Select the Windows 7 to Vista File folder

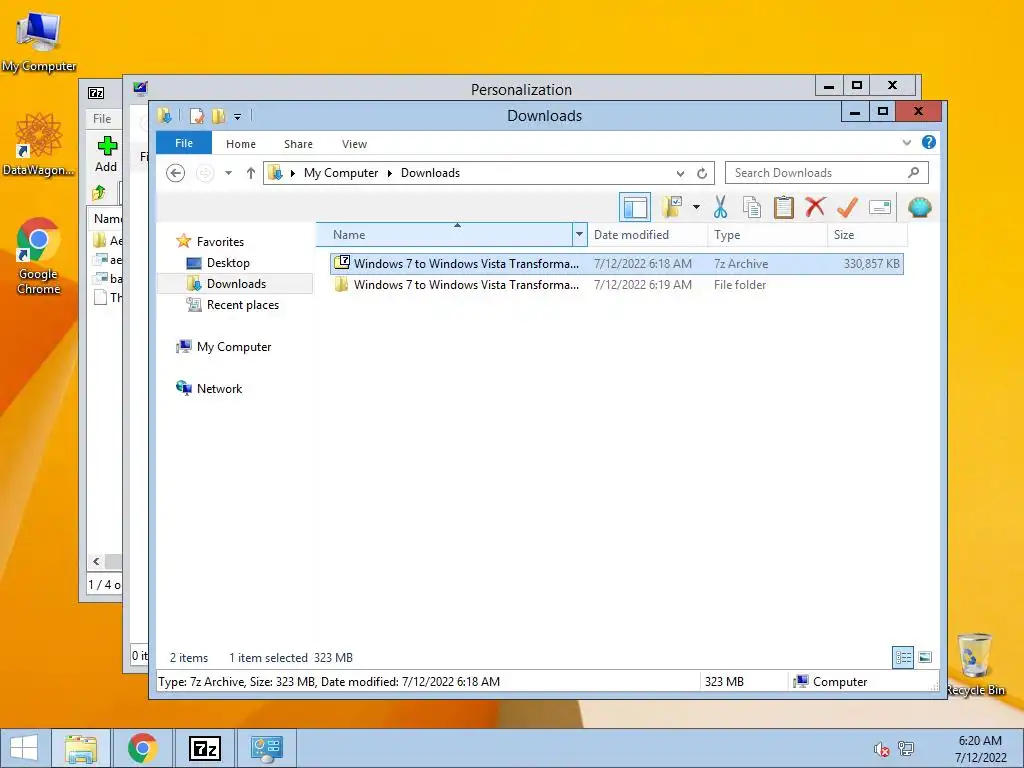616,285
